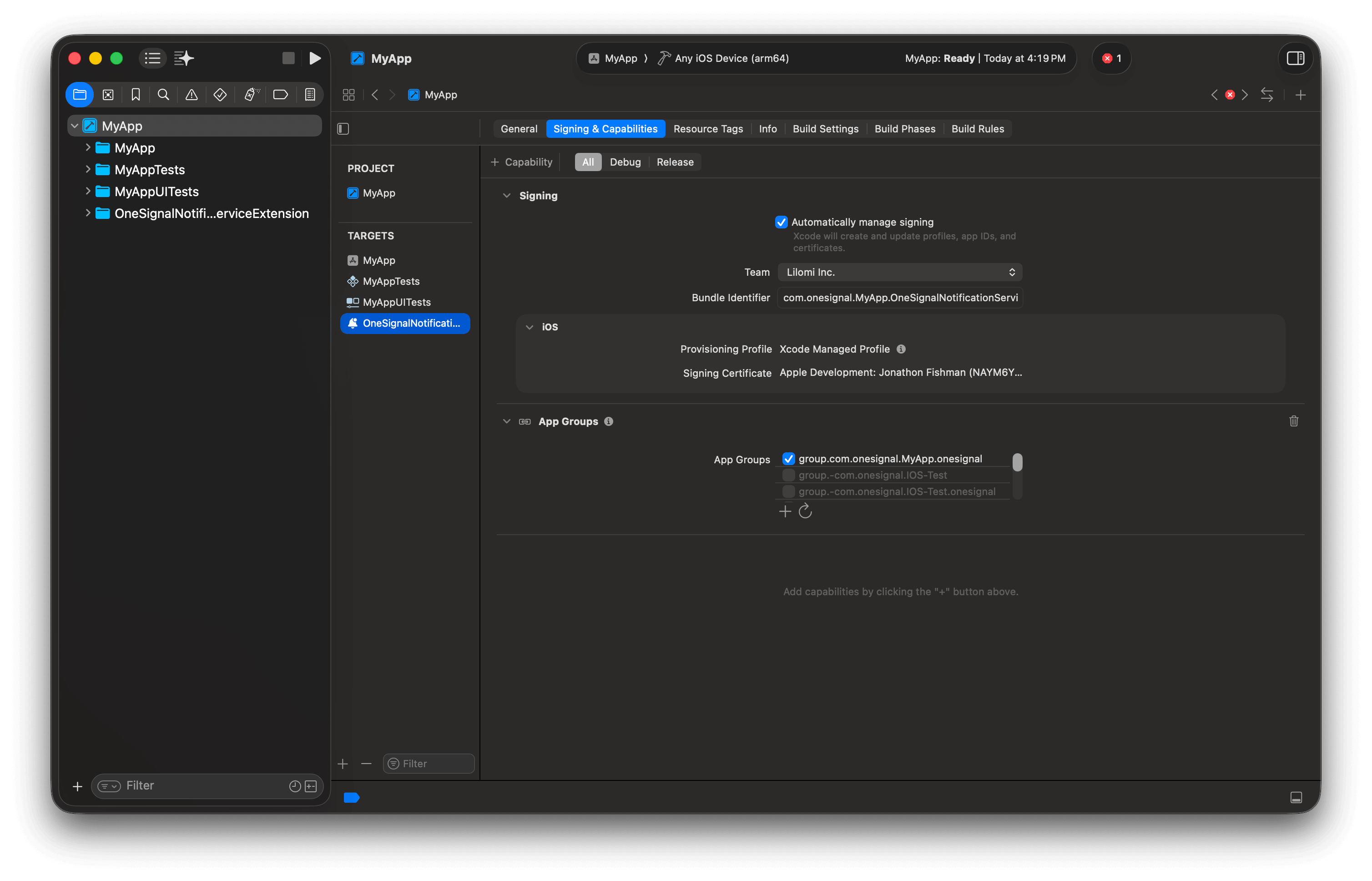Toggle Automatically manage signing checkbox
This screenshot has height=881, width=1372.
click(781, 222)
